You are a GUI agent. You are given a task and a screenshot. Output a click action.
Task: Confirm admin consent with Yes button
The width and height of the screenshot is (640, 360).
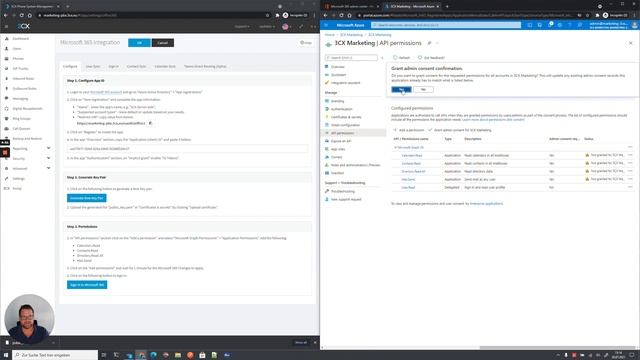(x=401, y=89)
